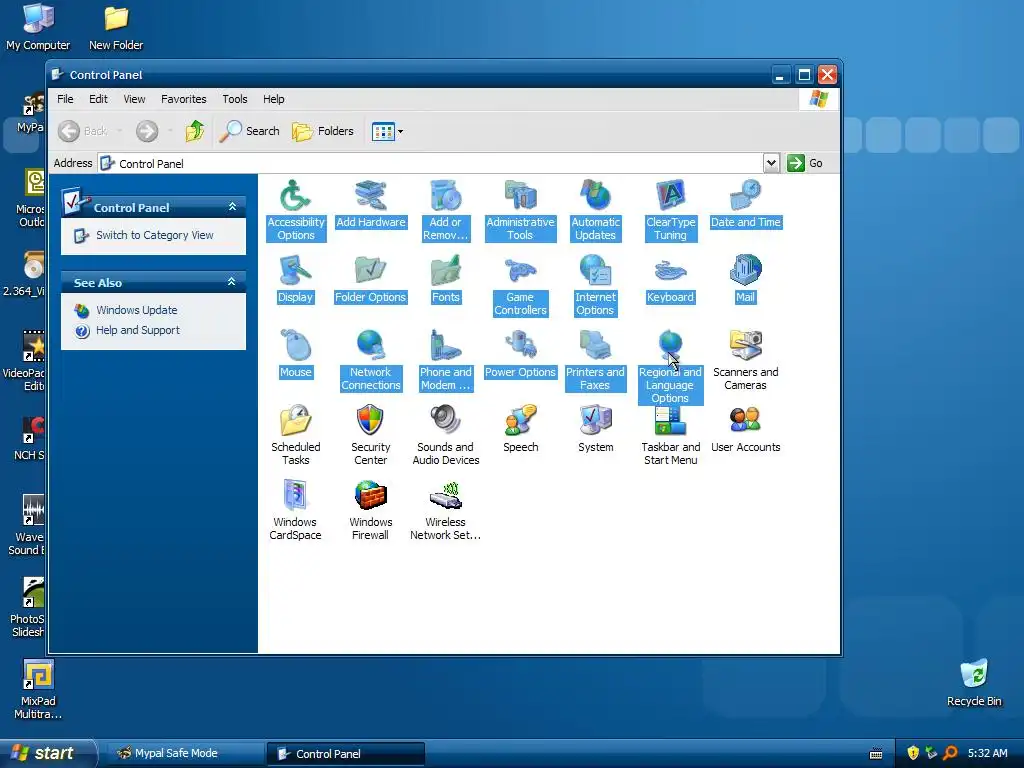1024x768 pixels.
Task: Switch to Category View link
Action: point(155,235)
